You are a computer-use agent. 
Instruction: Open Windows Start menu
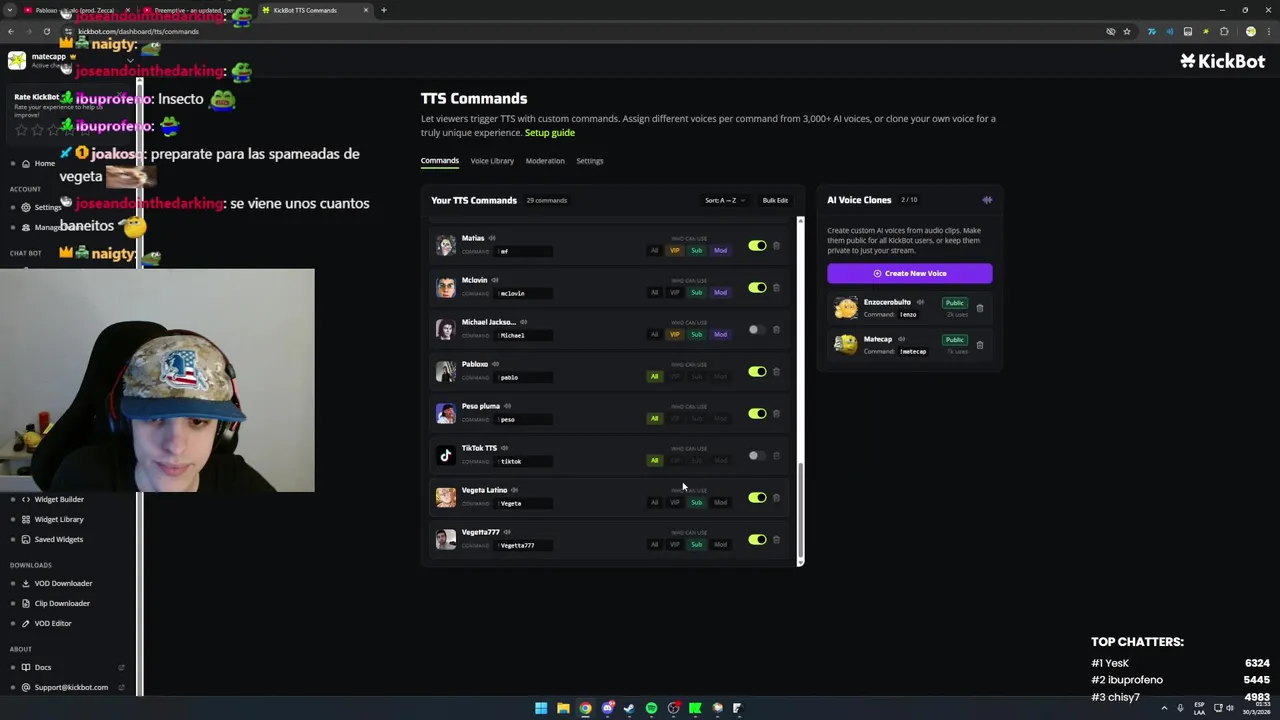tap(541, 708)
